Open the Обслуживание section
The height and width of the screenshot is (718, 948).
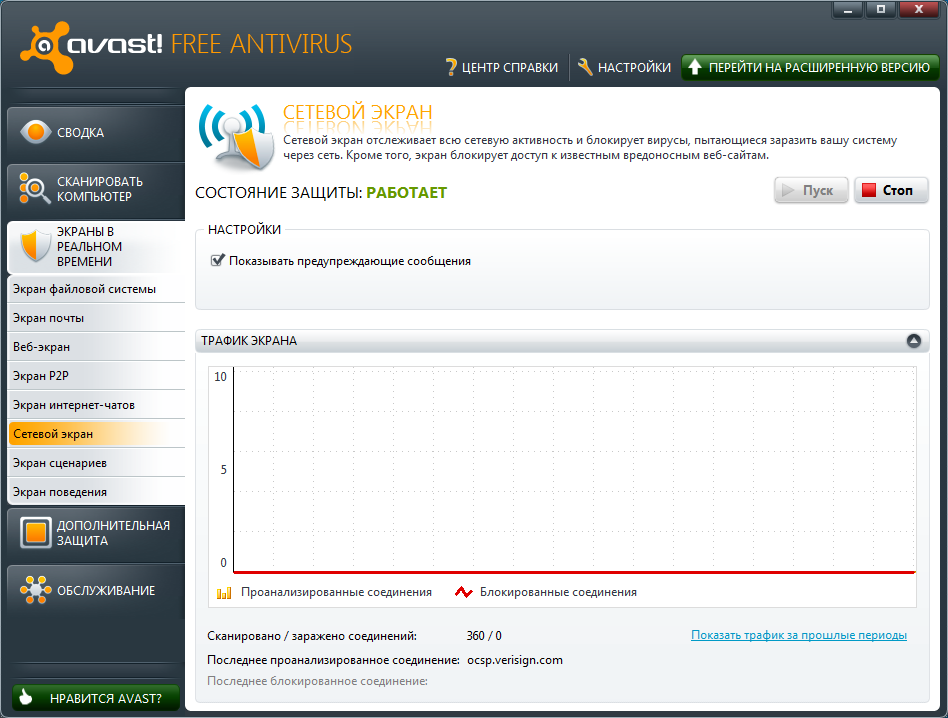click(96, 590)
